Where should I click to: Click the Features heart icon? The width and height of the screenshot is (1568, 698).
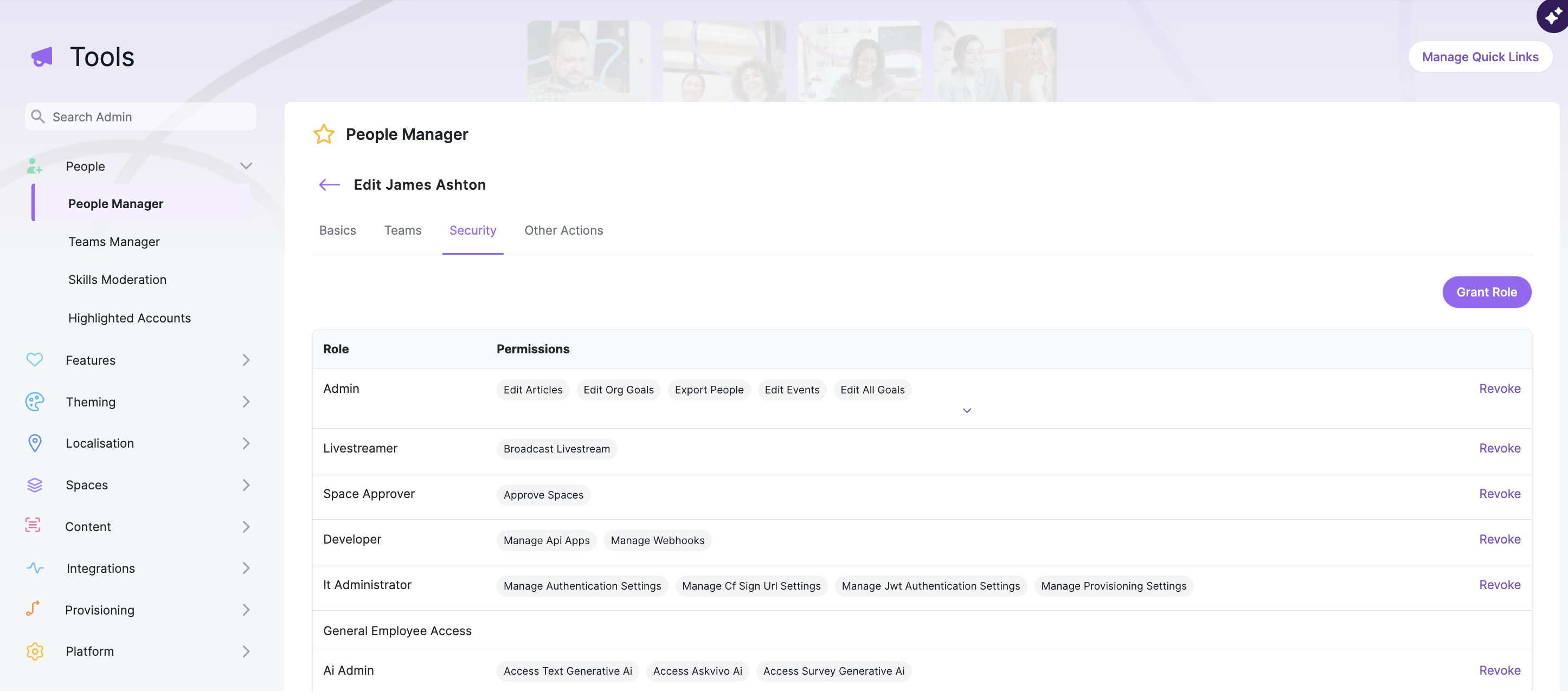click(35, 360)
